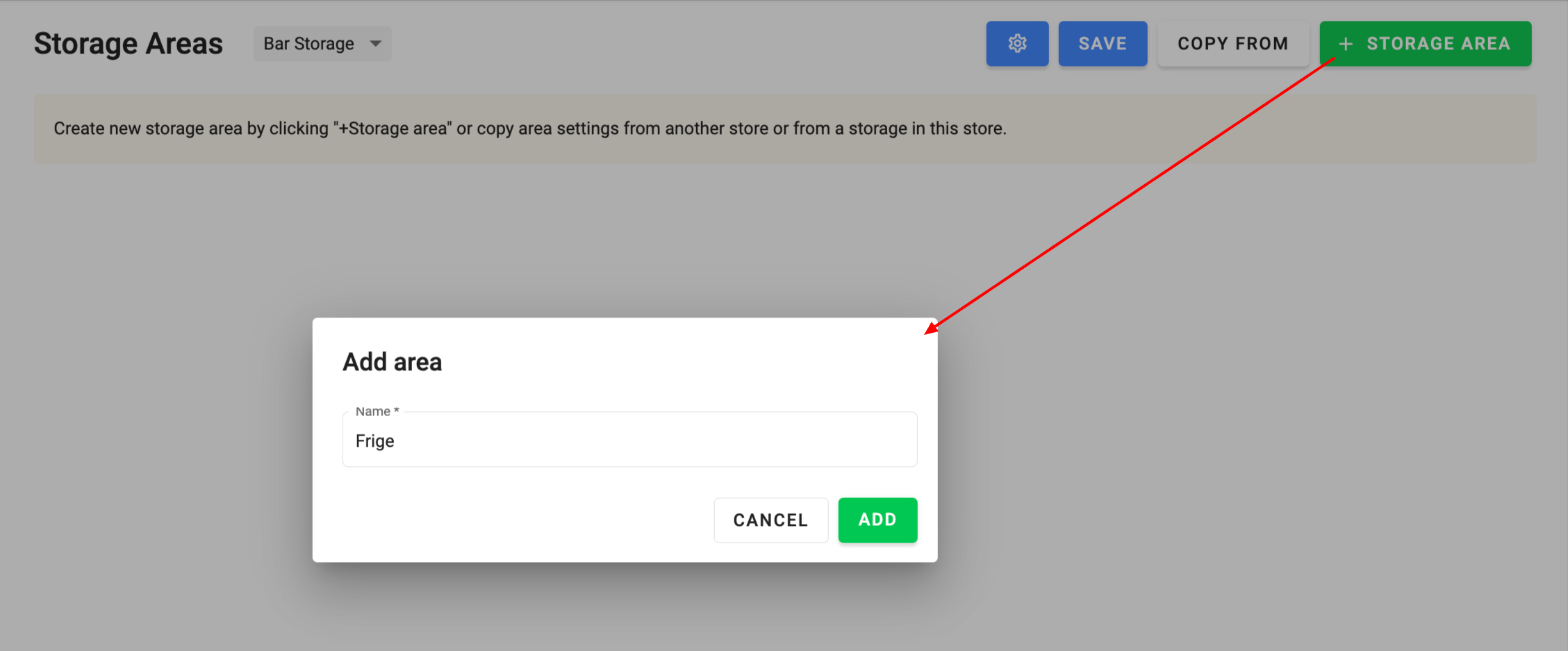Click the plus icon on Storage Area button

click(1345, 44)
